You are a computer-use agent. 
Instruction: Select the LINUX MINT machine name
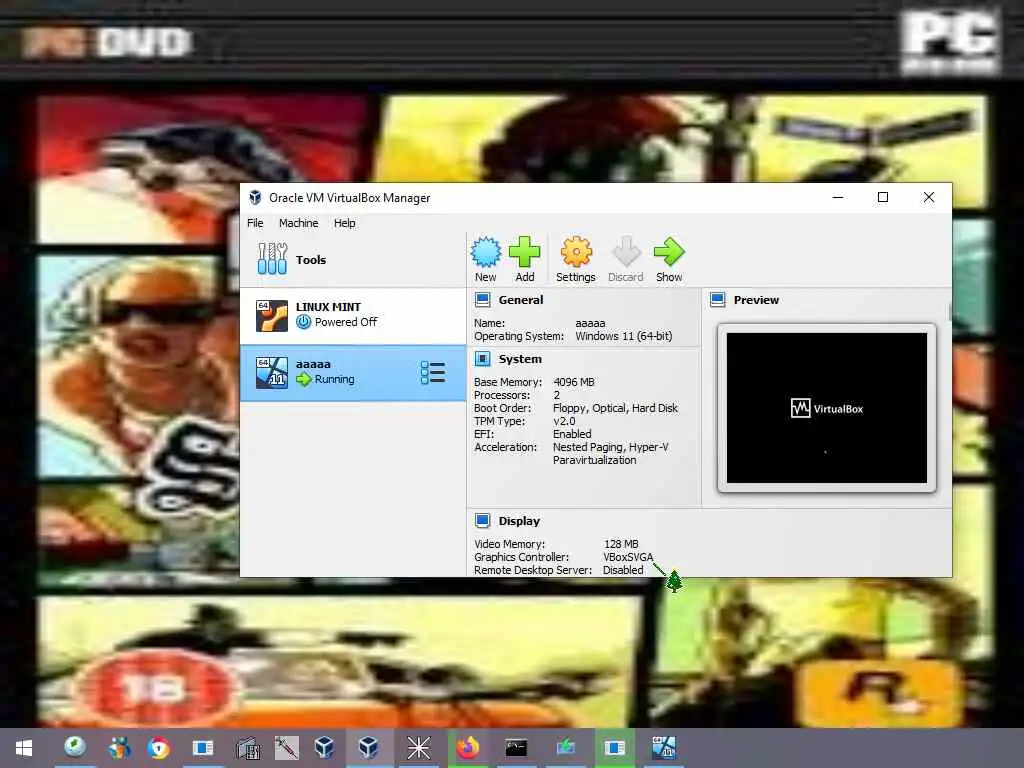tap(328, 307)
